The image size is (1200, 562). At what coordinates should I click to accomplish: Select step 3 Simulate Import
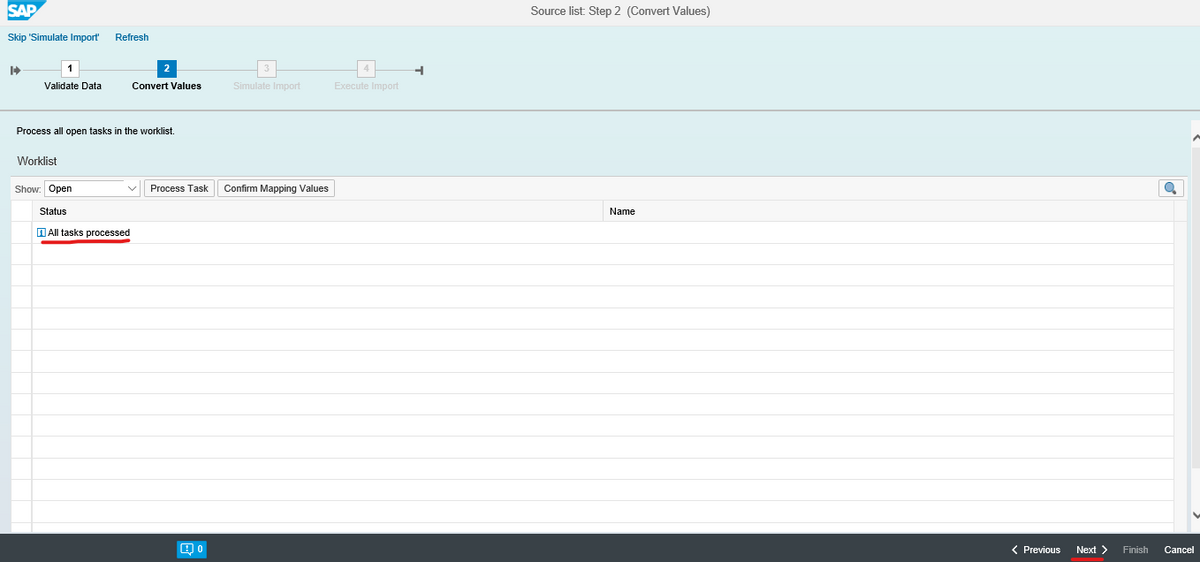coord(266,69)
